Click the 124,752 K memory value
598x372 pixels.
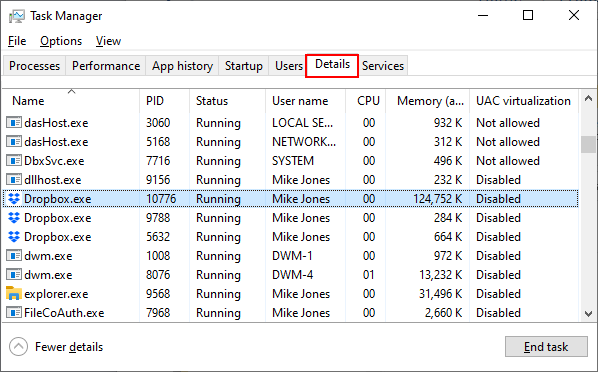(438, 199)
